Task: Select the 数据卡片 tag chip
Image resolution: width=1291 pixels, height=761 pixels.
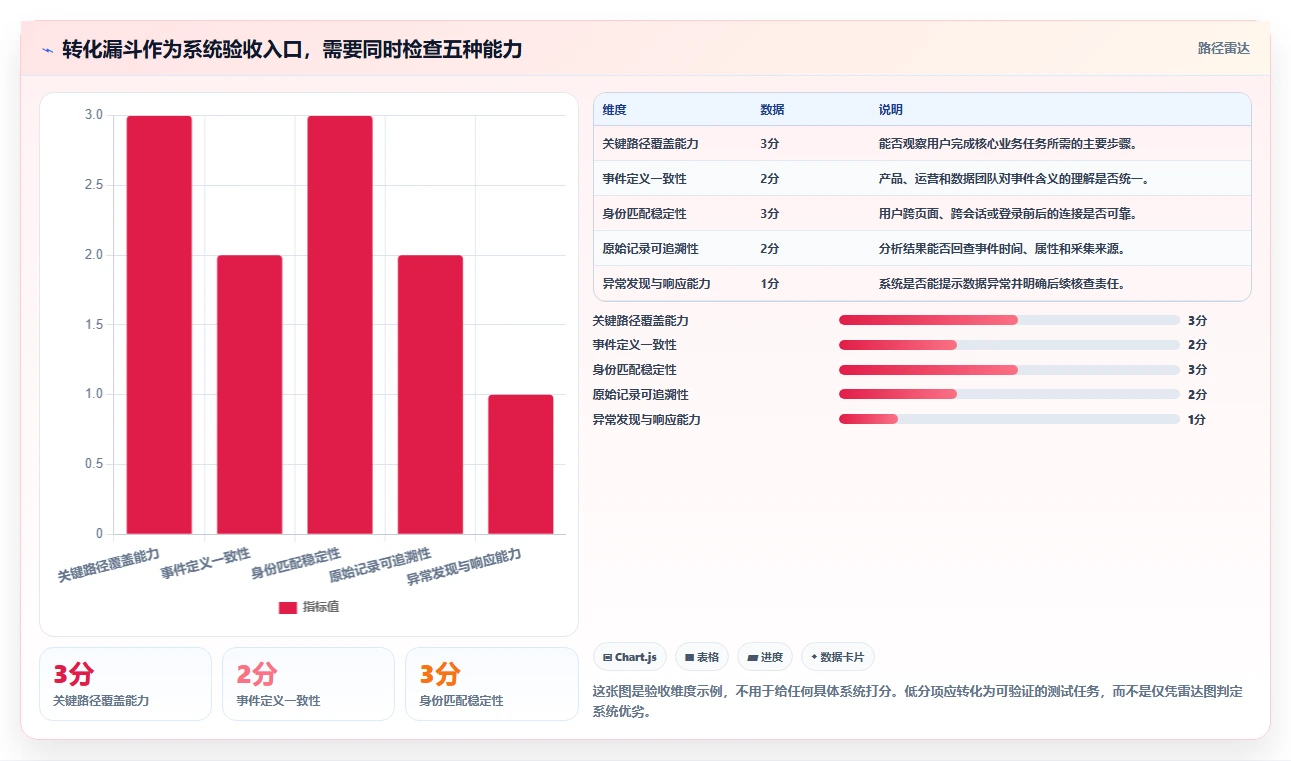Action: coord(838,657)
